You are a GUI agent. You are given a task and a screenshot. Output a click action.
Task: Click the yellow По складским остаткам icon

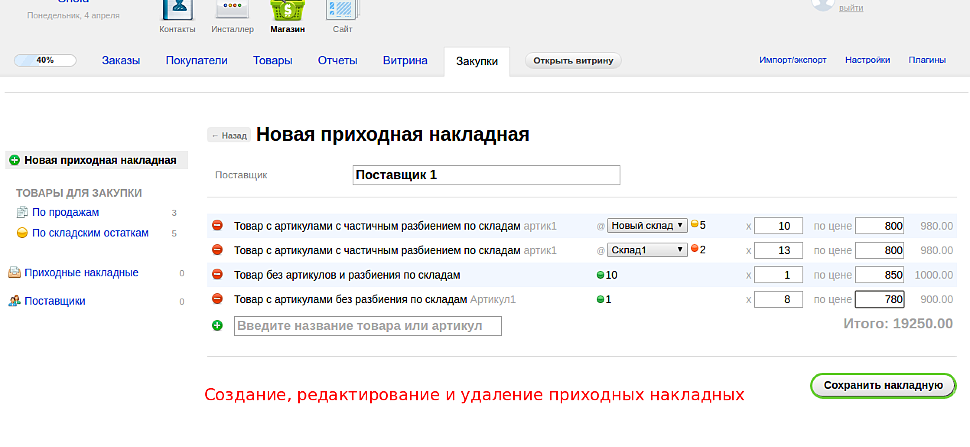[x=22, y=234]
